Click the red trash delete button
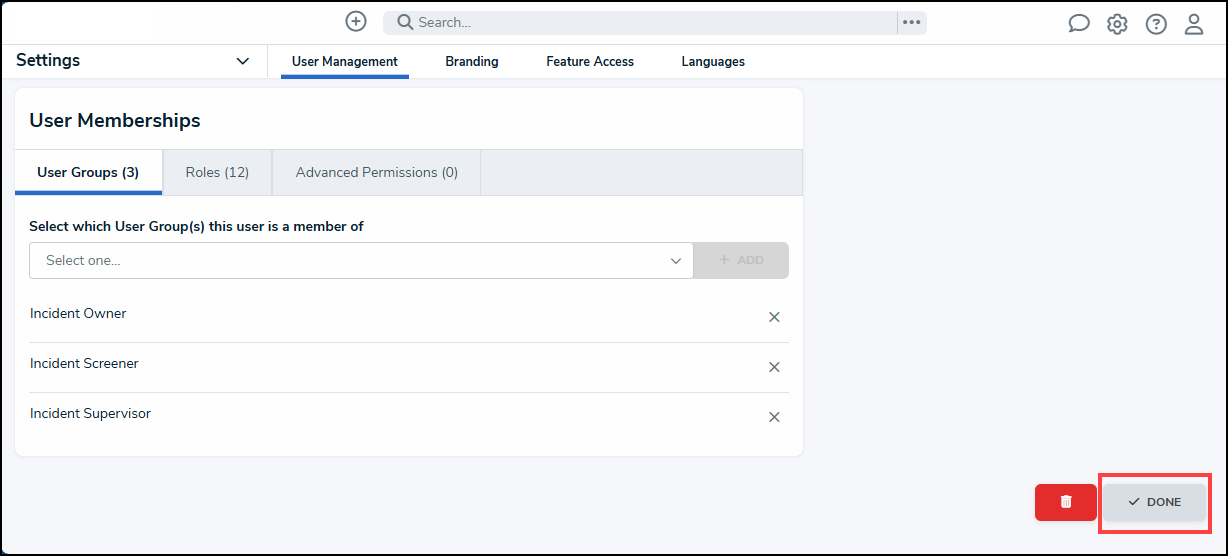Image resolution: width=1228 pixels, height=556 pixels. pos(1066,502)
